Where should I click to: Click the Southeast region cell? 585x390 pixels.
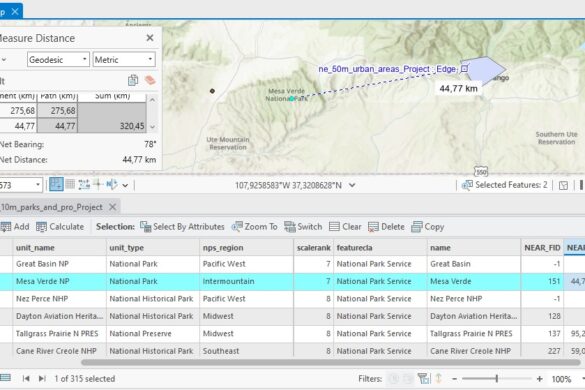pos(246,351)
